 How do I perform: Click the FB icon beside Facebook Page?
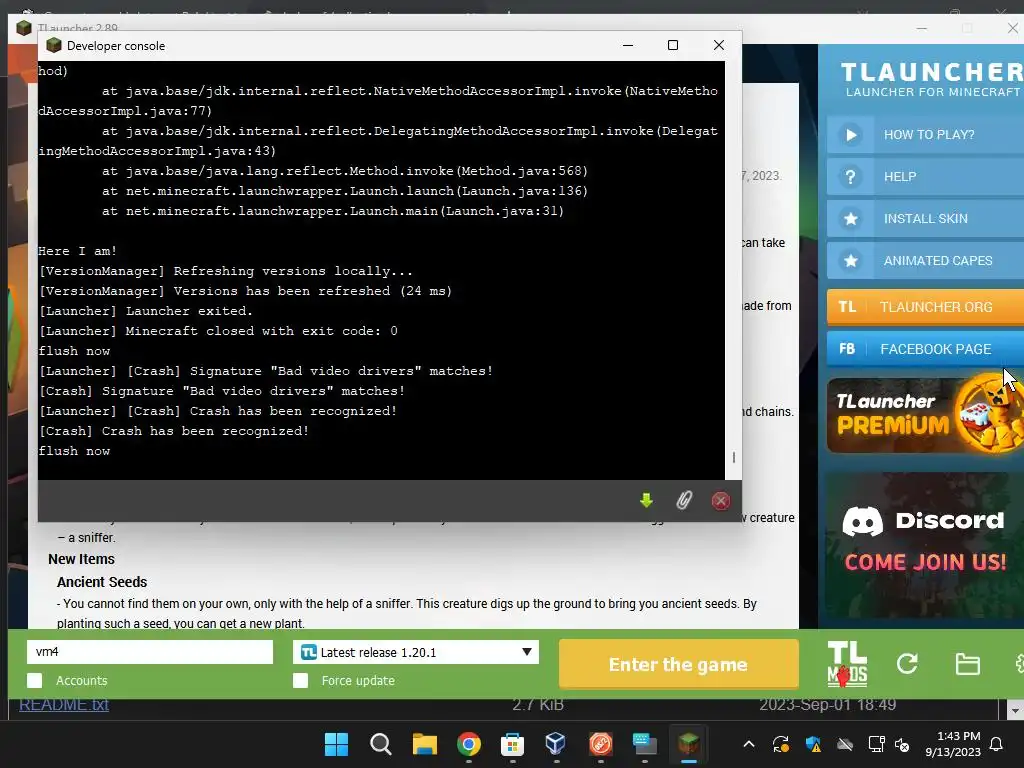(847, 349)
